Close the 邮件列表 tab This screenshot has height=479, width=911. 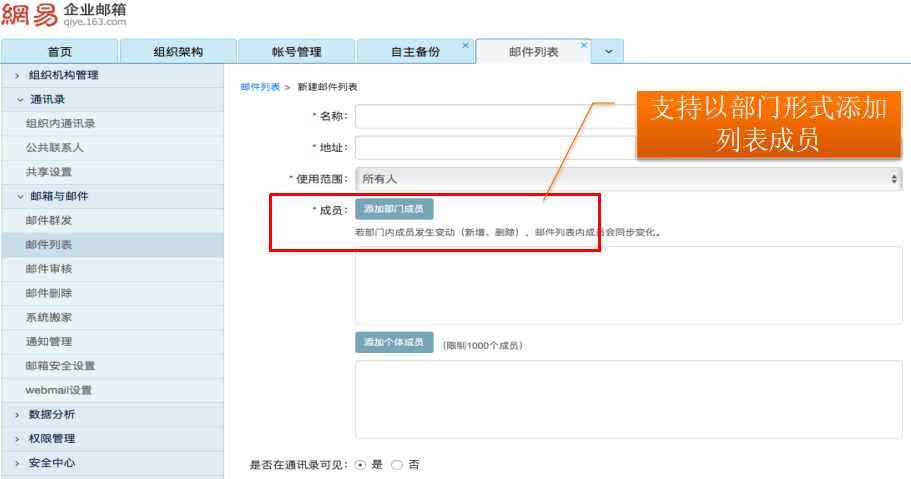point(582,46)
